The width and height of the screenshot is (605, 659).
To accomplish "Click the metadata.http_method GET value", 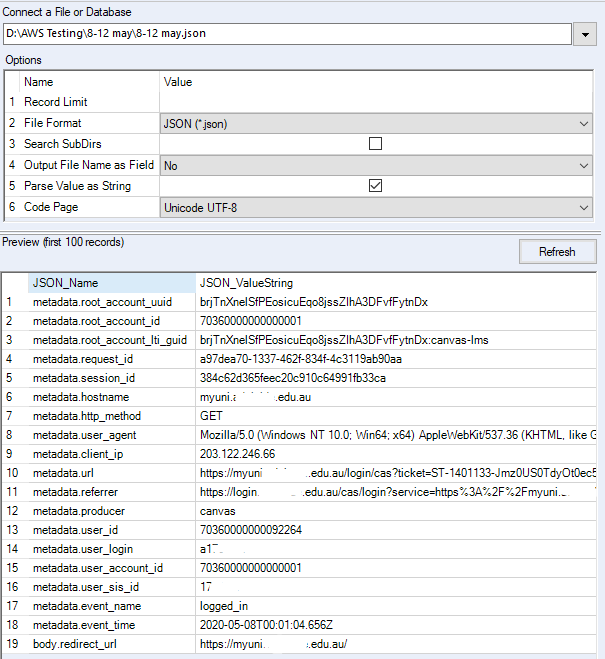I will [211, 416].
